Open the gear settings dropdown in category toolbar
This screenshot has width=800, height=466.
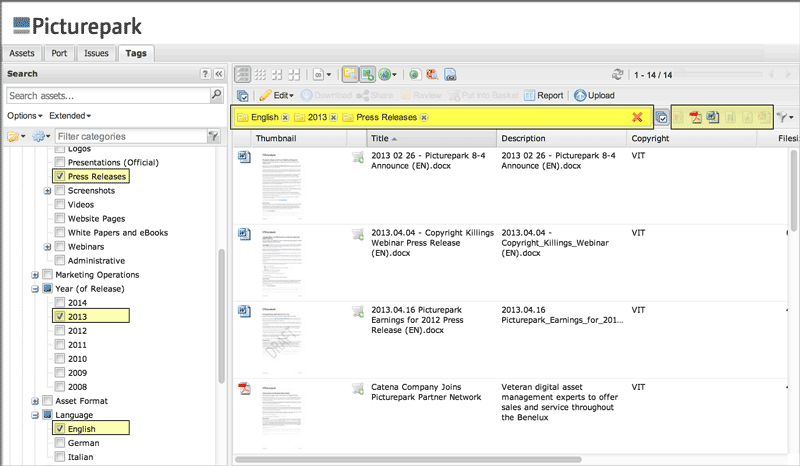(x=41, y=136)
